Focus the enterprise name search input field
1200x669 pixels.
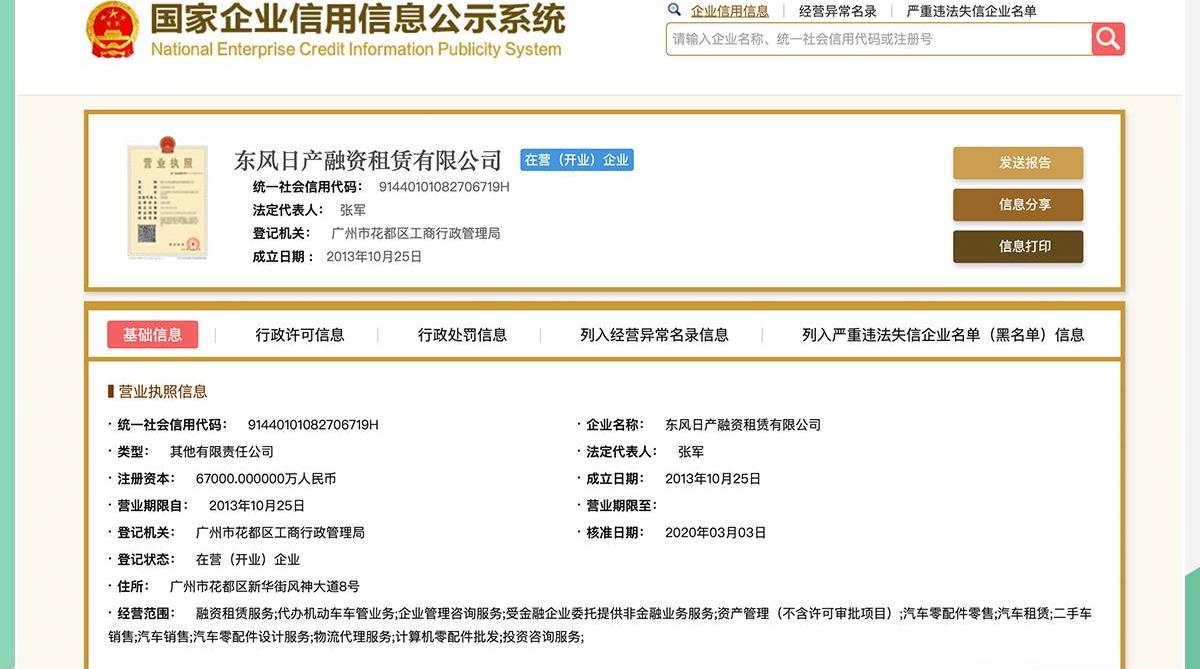tap(879, 39)
